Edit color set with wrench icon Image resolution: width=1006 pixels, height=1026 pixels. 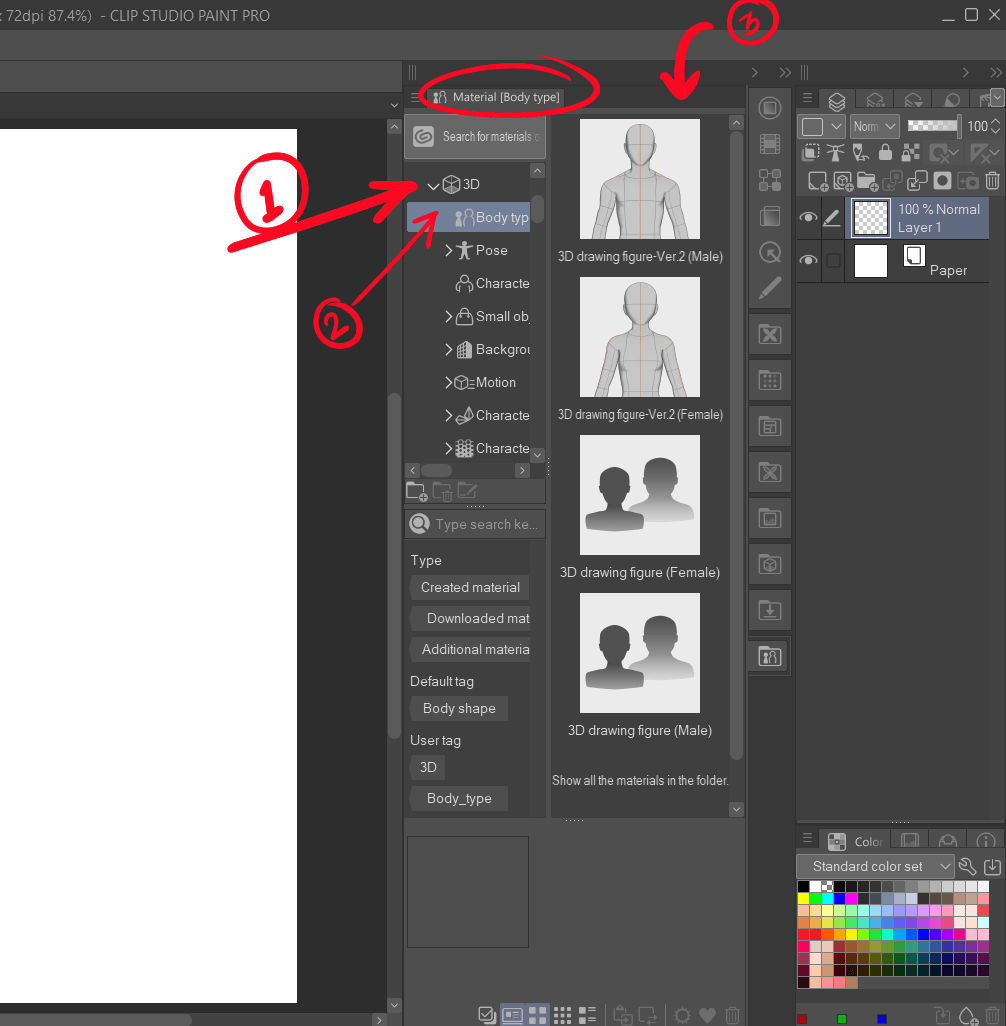coord(967,866)
